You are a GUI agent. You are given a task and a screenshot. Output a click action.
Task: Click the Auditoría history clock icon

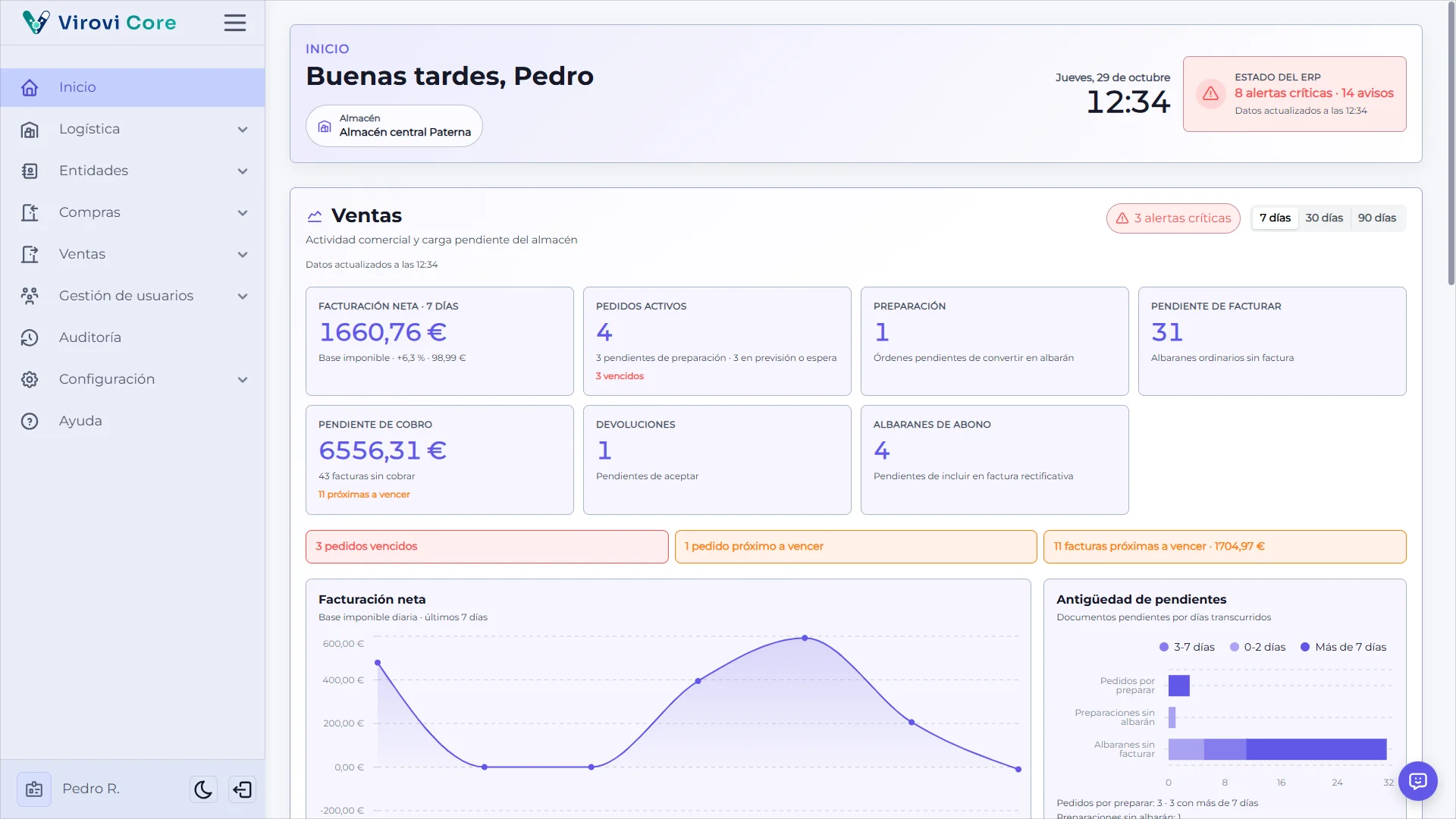30,338
